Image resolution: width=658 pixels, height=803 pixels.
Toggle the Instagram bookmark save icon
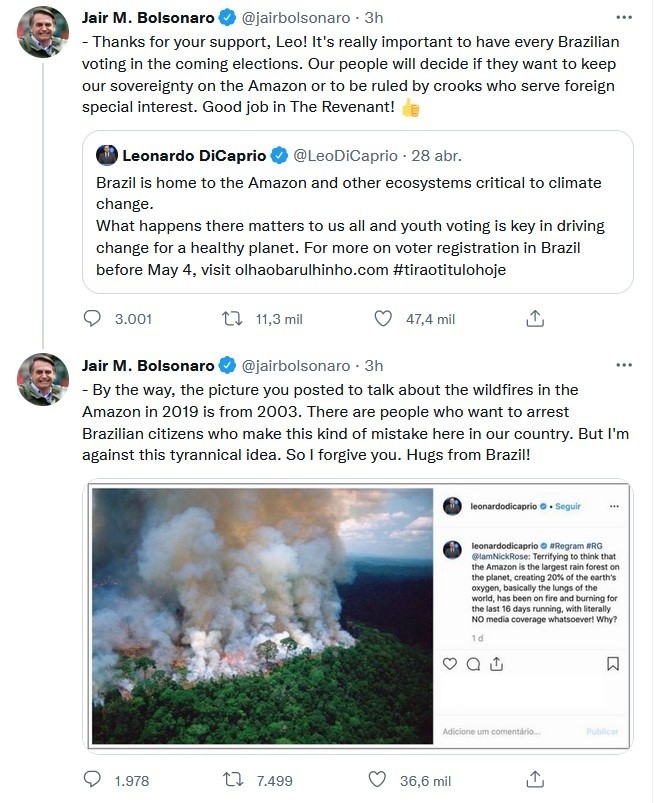click(613, 663)
